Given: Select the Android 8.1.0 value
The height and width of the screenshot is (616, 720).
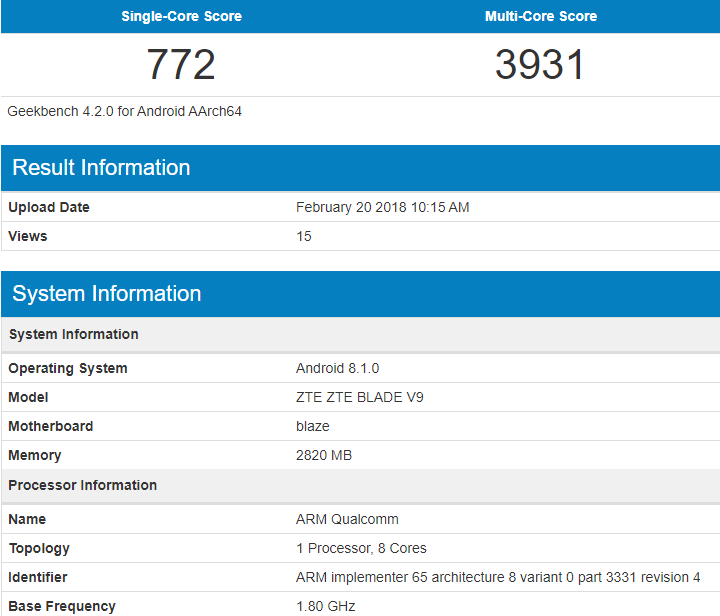Looking at the screenshot, I should point(338,368).
